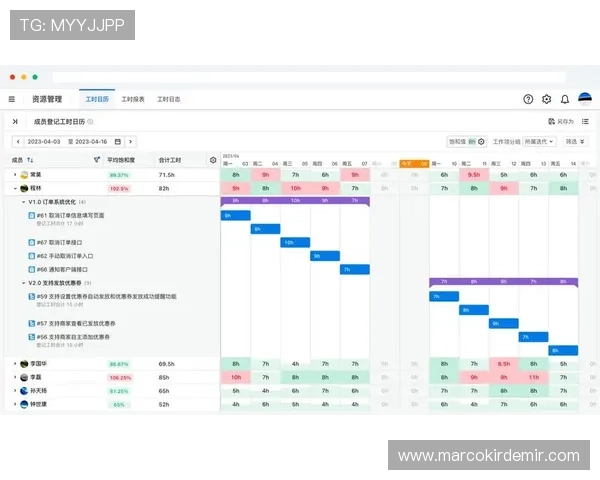Viewport: 600px width, 480px height.
Task: Click the 11h cell in 李磊 row
Action: click(533, 377)
